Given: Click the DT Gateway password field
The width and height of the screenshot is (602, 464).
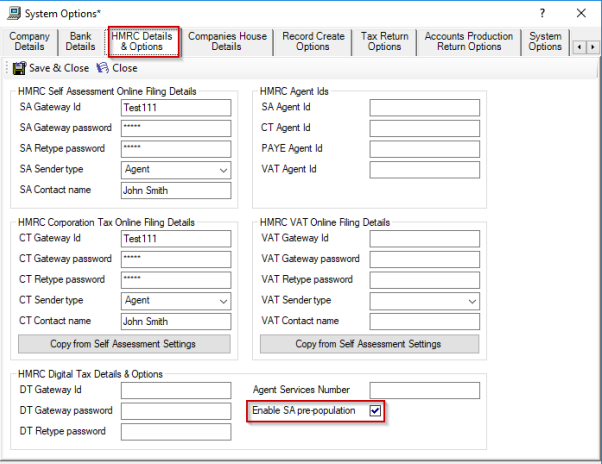Looking at the screenshot, I should (176, 411).
